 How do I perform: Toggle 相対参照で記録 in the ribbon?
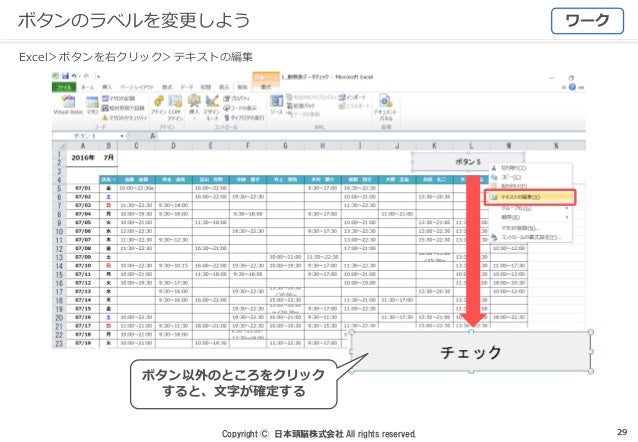pyautogui.click(x=123, y=108)
